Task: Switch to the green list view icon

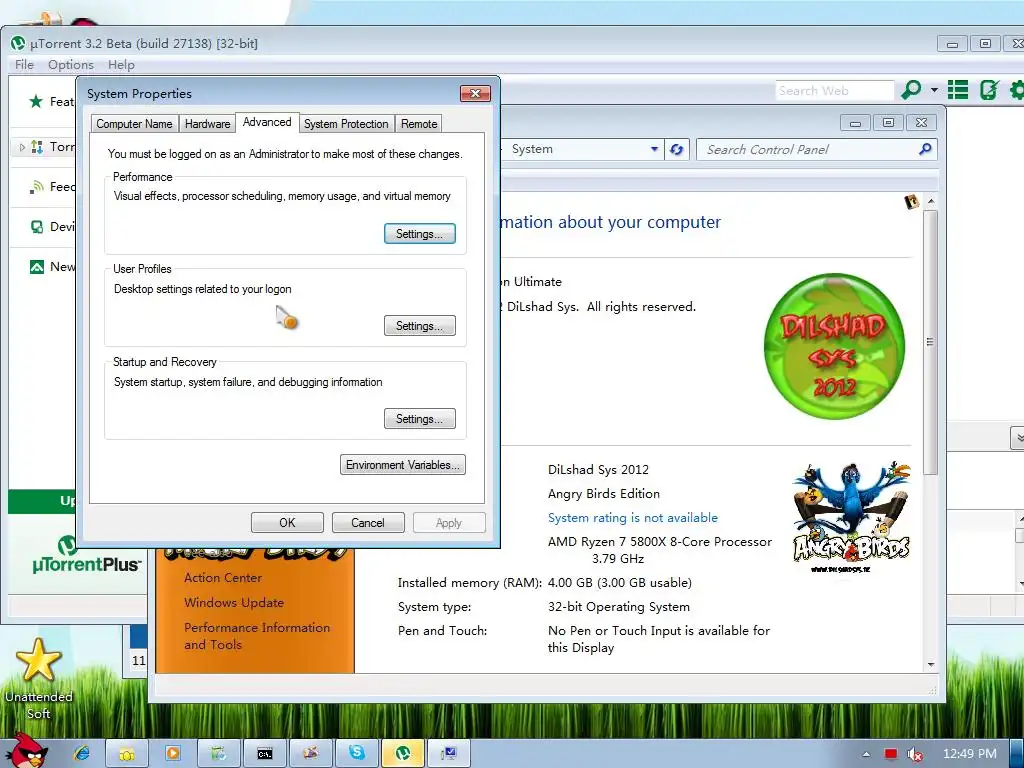Action: [958, 89]
